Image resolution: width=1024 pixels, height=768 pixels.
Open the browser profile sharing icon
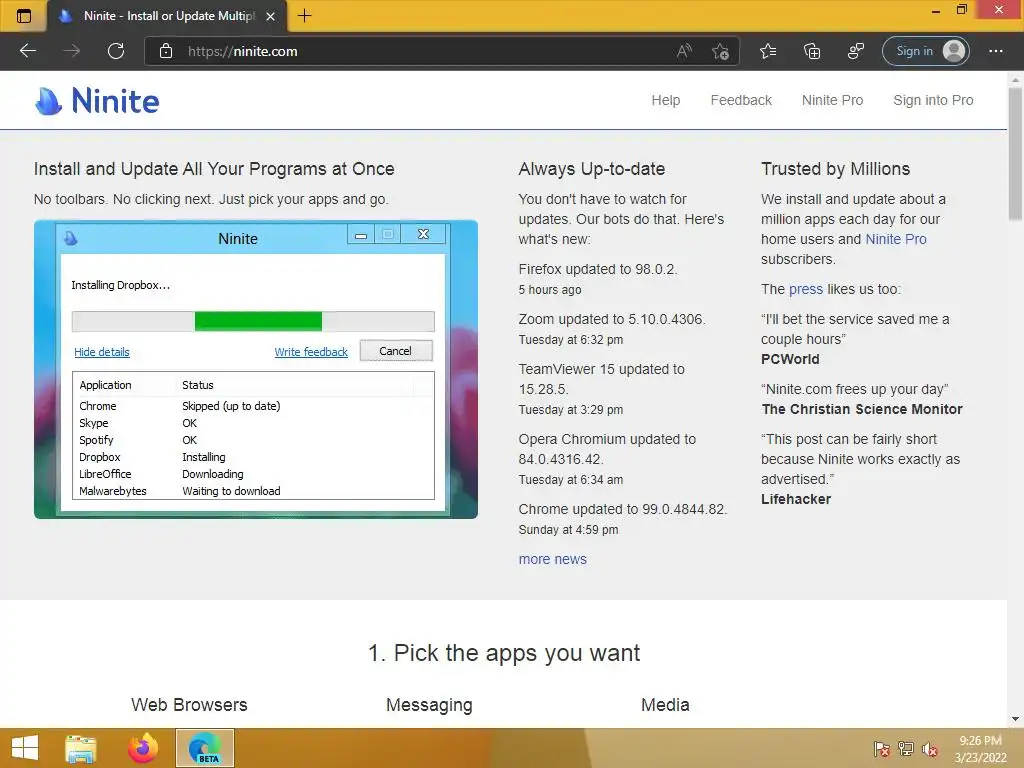pos(856,51)
